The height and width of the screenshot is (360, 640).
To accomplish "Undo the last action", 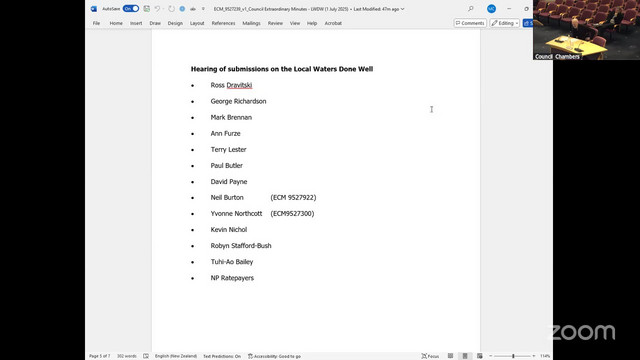I will (x=157, y=9).
